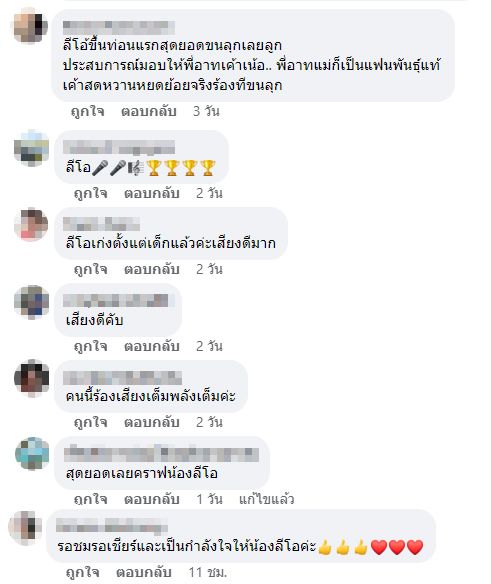The width and height of the screenshot is (491, 584).
Task: Like the comment with trophy emojis
Action: click(x=91, y=193)
